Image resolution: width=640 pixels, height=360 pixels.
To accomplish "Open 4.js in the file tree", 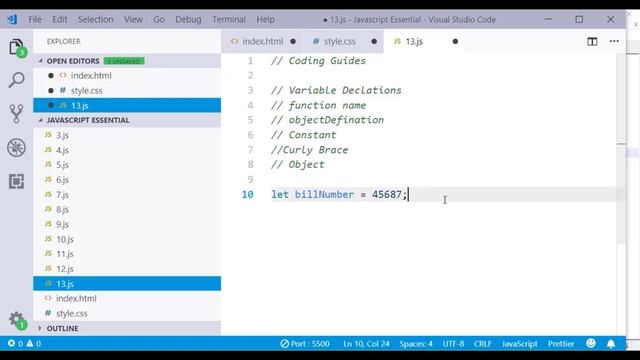I will [127, 150].
